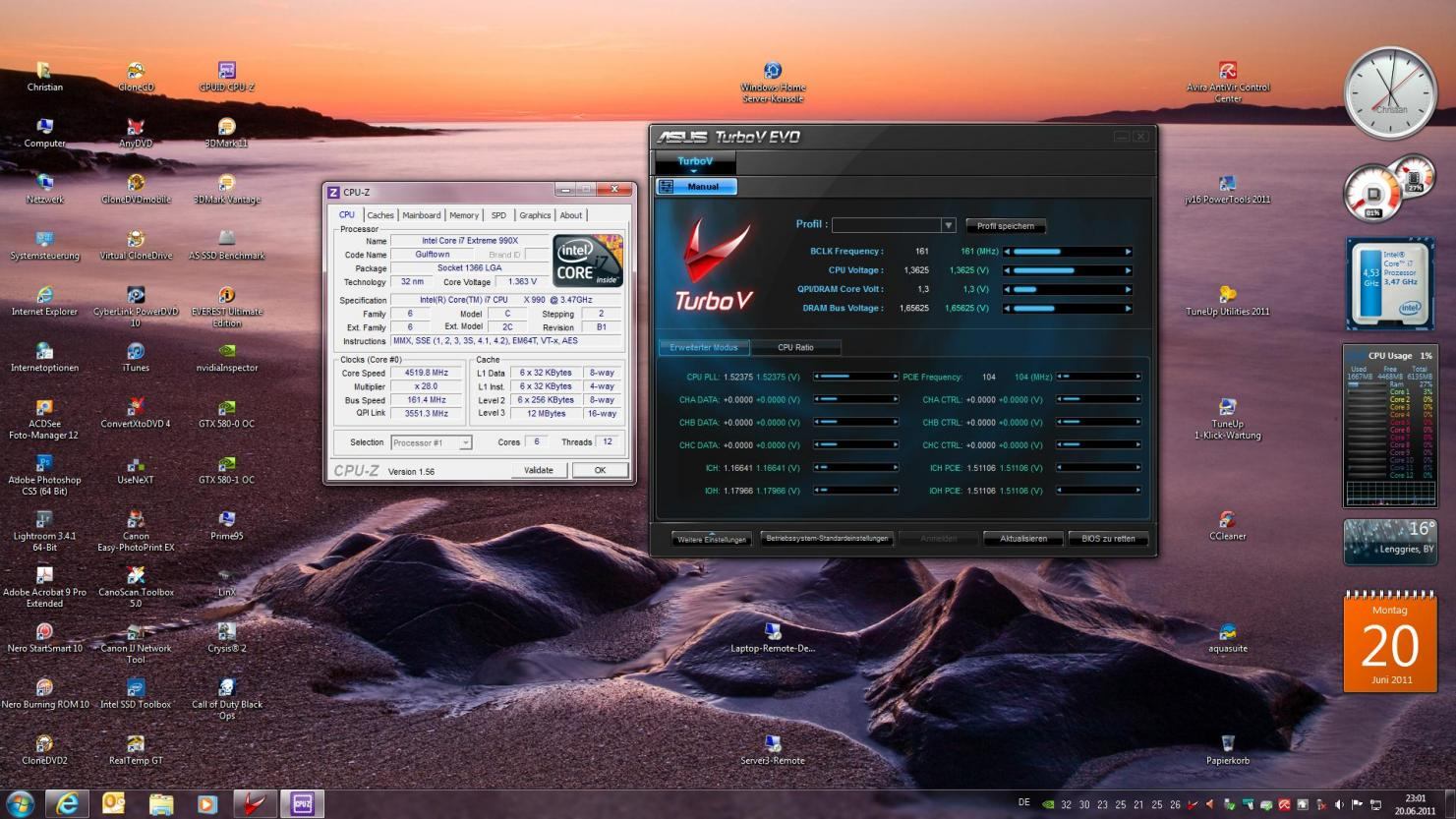Viewport: 1456px width, 819px height.
Task: Click the analog clock gadget
Action: [x=1390, y=93]
